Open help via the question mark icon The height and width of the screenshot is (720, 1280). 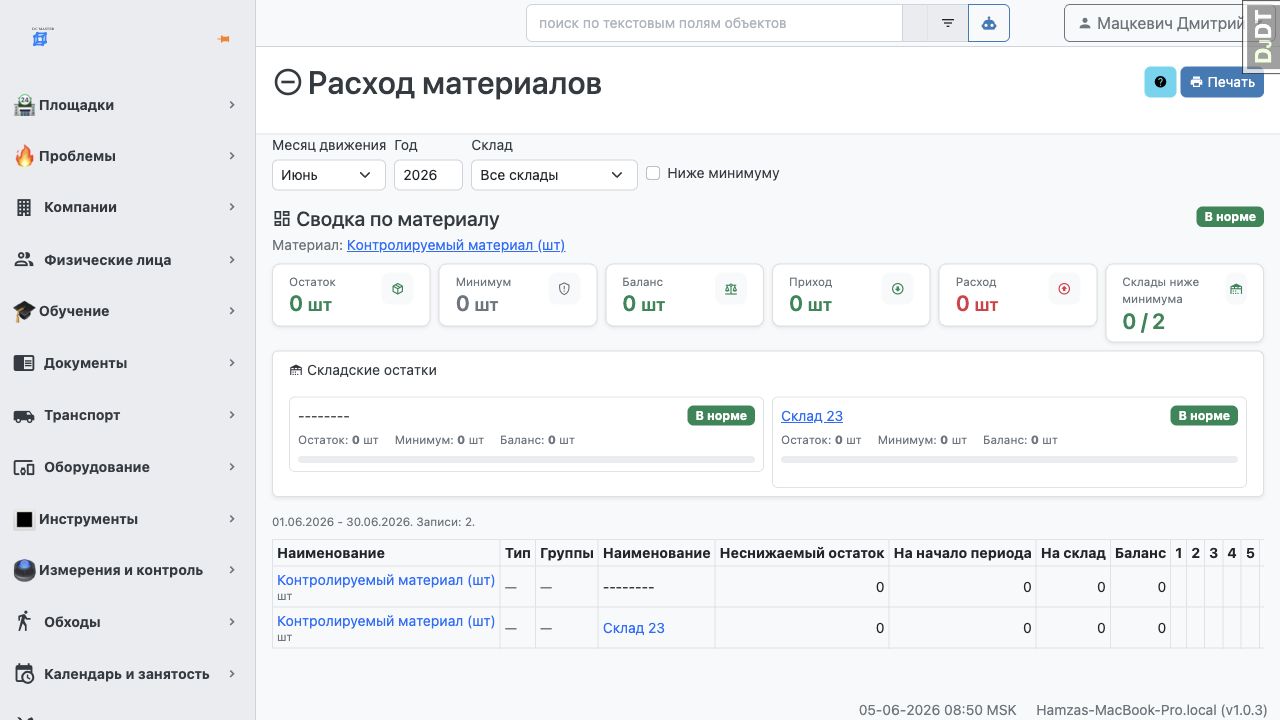(x=1160, y=82)
